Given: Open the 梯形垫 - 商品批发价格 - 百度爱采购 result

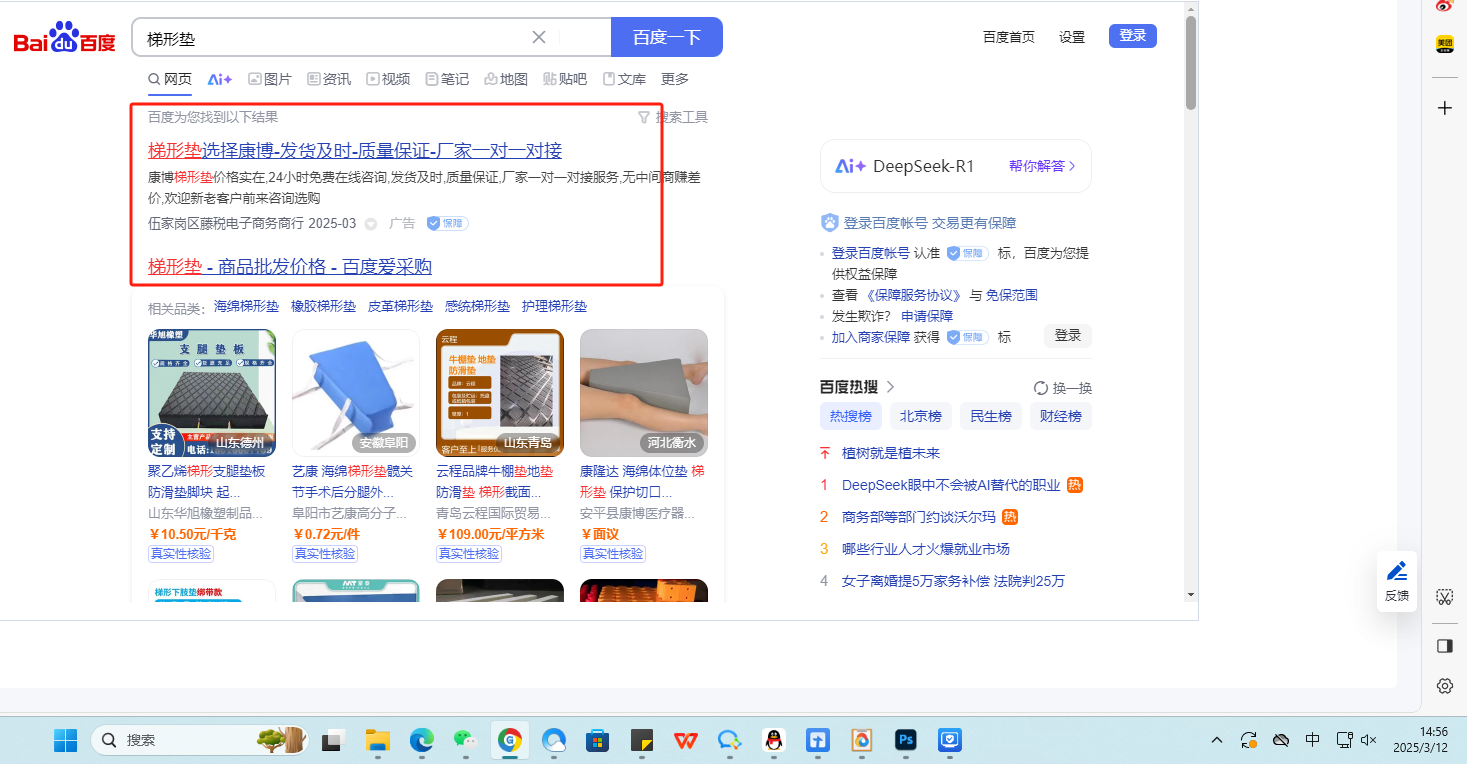Looking at the screenshot, I should (290, 267).
